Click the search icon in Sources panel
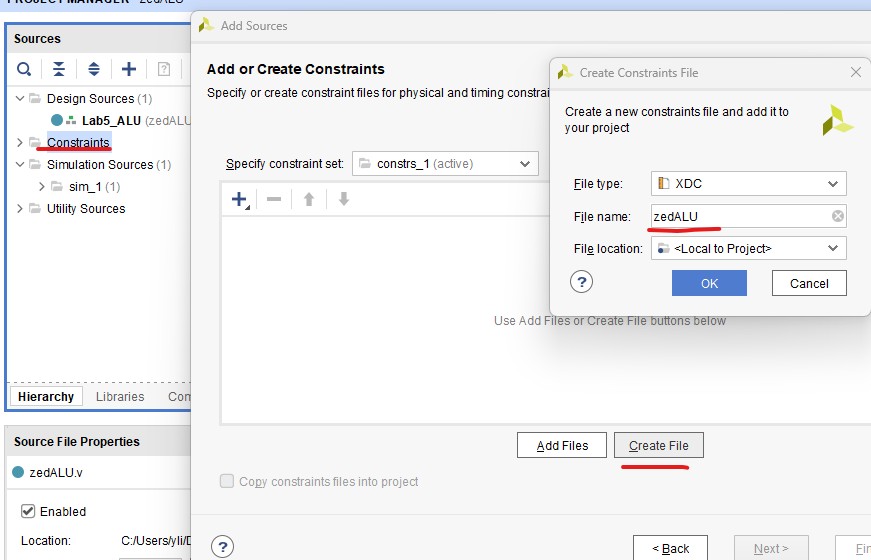 click(x=24, y=69)
